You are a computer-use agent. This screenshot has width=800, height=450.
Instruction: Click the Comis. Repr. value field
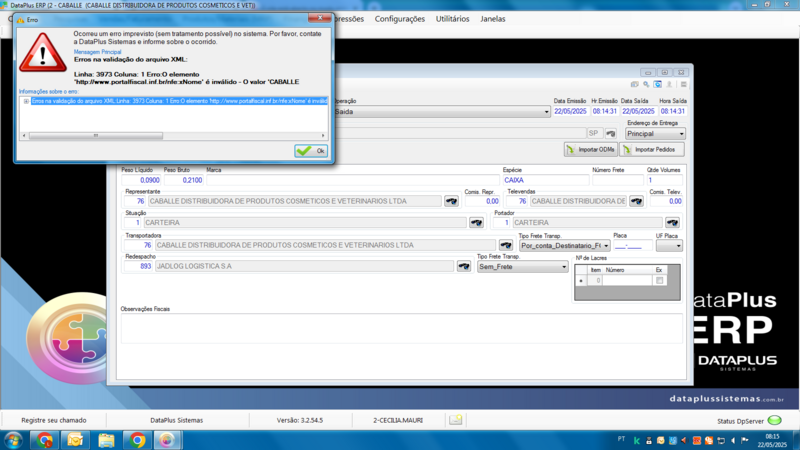pyautogui.click(x=482, y=201)
